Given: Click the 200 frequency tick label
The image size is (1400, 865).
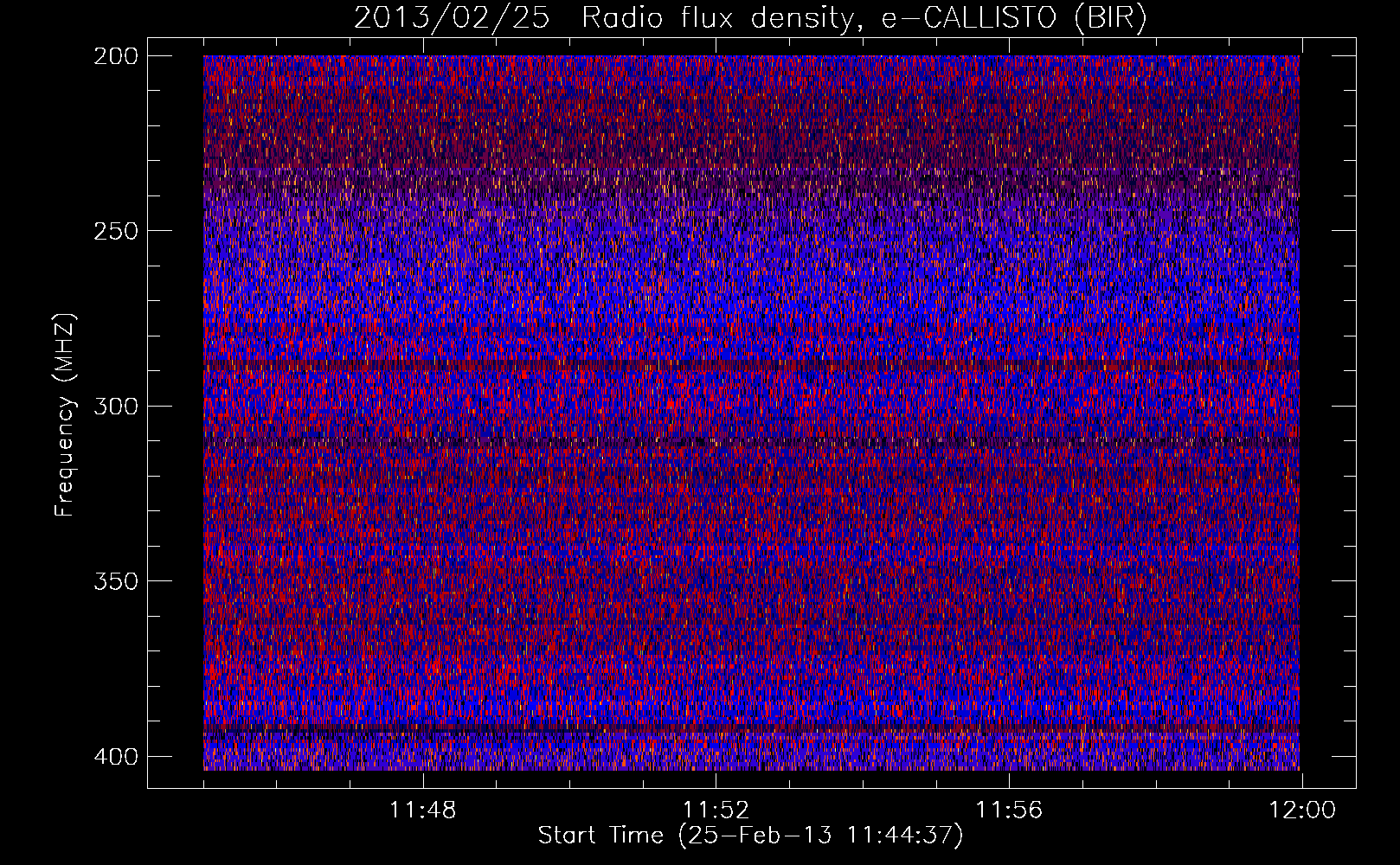Looking at the screenshot, I should (115, 56).
